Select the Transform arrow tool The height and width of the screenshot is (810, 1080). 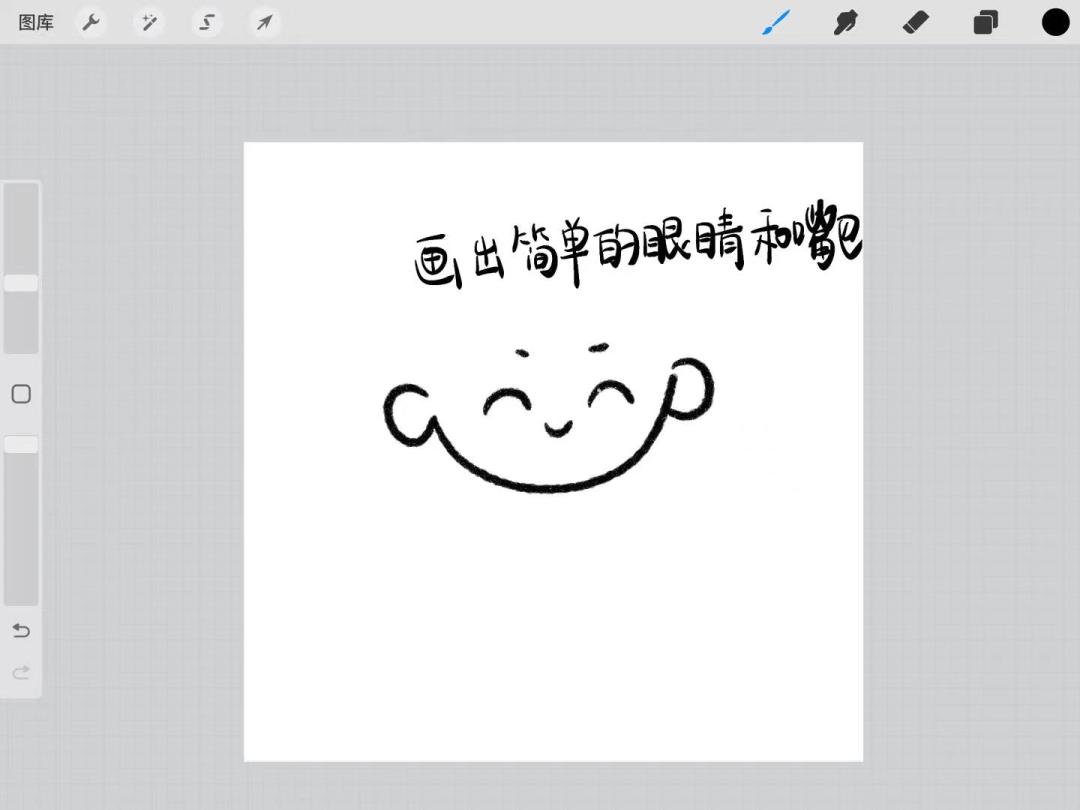pyautogui.click(x=264, y=22)
